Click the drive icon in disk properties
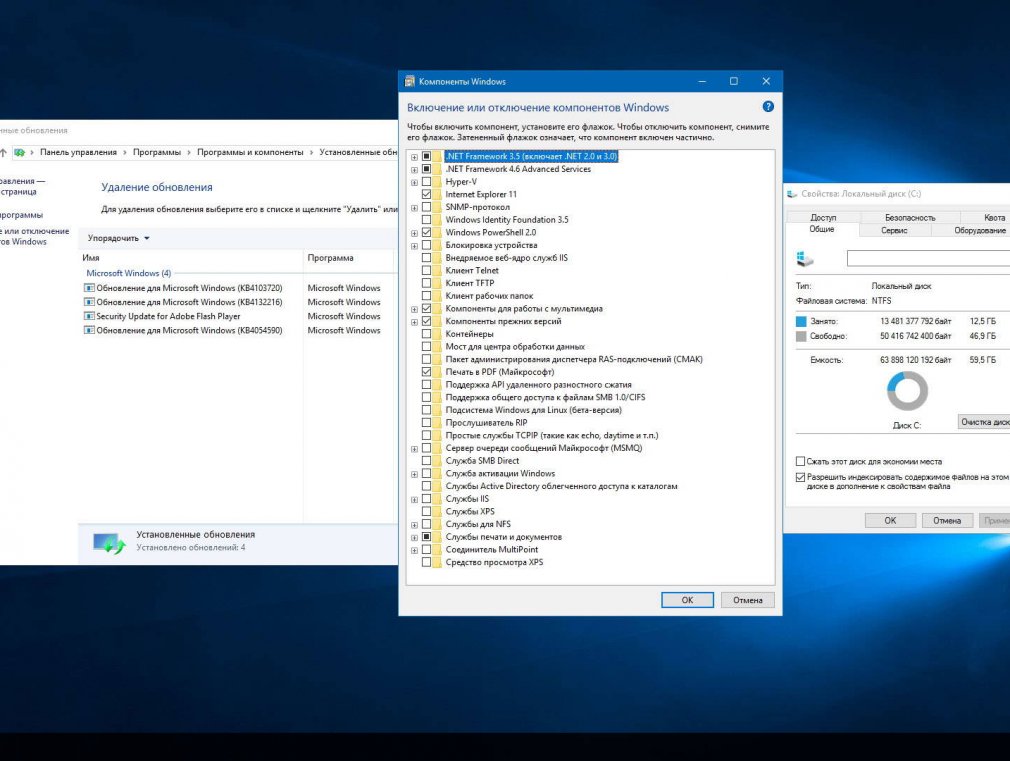 click(x=805, y=259)
